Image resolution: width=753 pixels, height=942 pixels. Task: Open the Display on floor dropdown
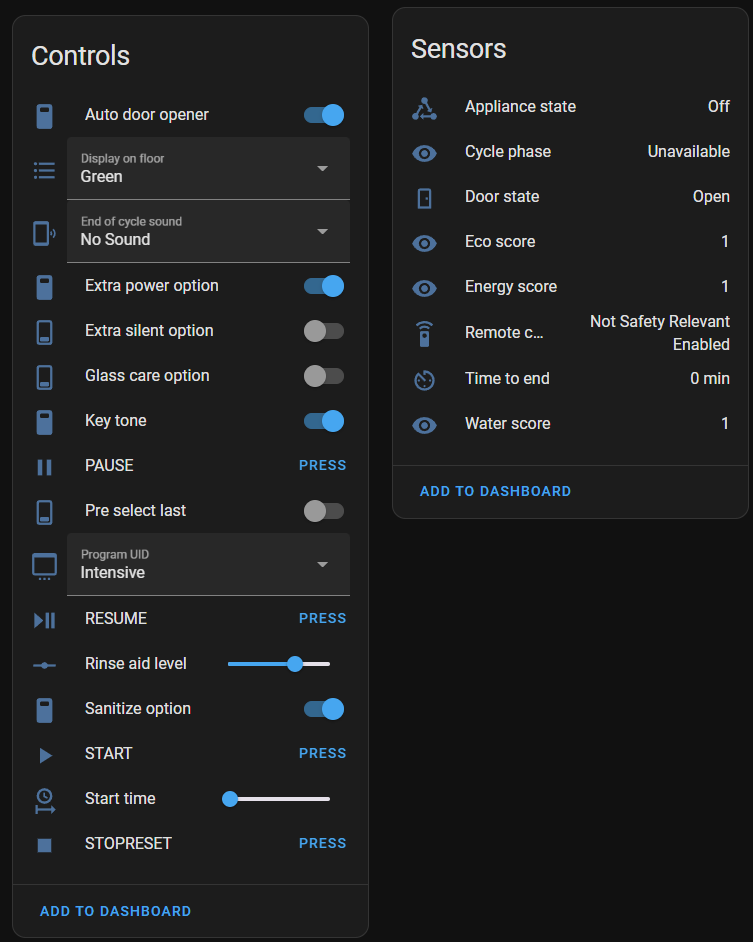click(x=209, y=168)
